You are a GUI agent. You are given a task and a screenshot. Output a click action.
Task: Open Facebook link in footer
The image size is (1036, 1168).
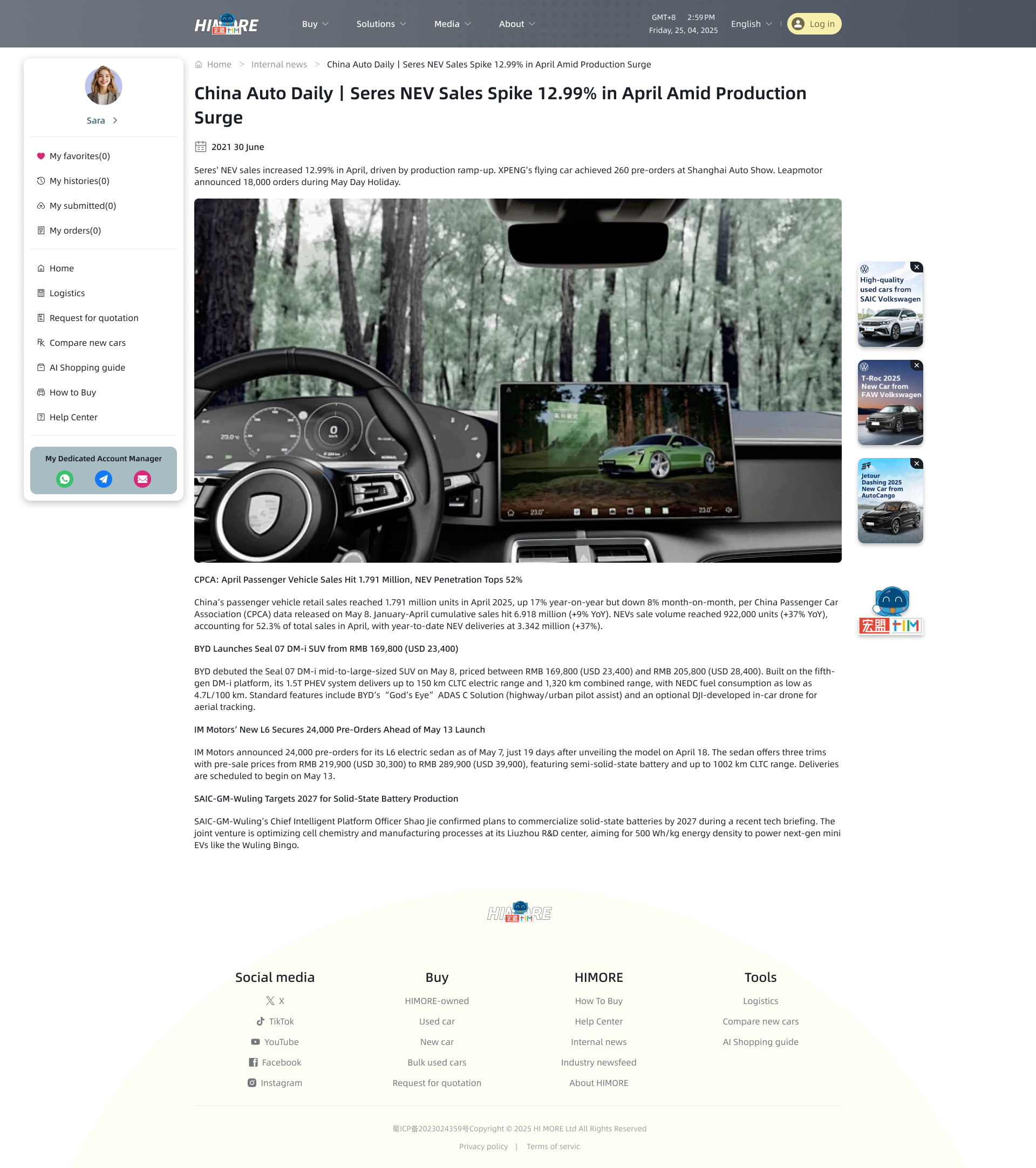pyautogui.click(x=275, y=1062)
